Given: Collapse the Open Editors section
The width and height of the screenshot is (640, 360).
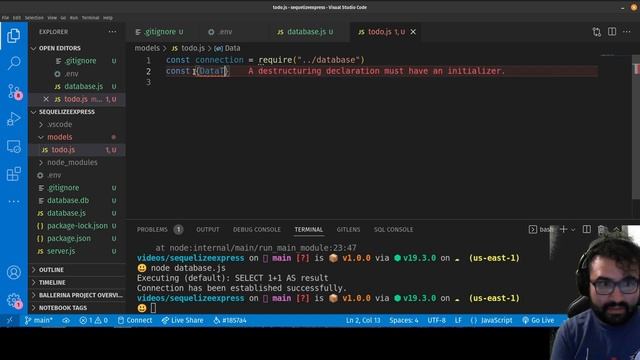Looking at the screenshot, I should (77, 48).
